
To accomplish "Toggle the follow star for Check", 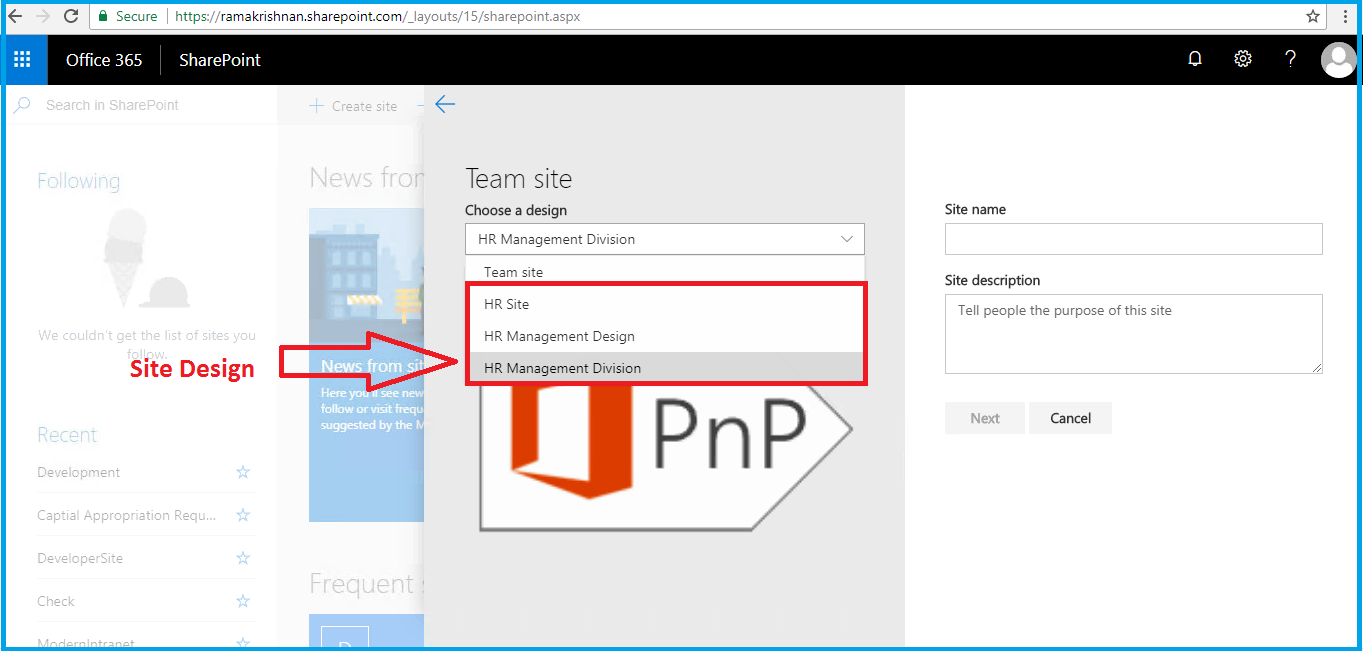I will tap(243, 601).
